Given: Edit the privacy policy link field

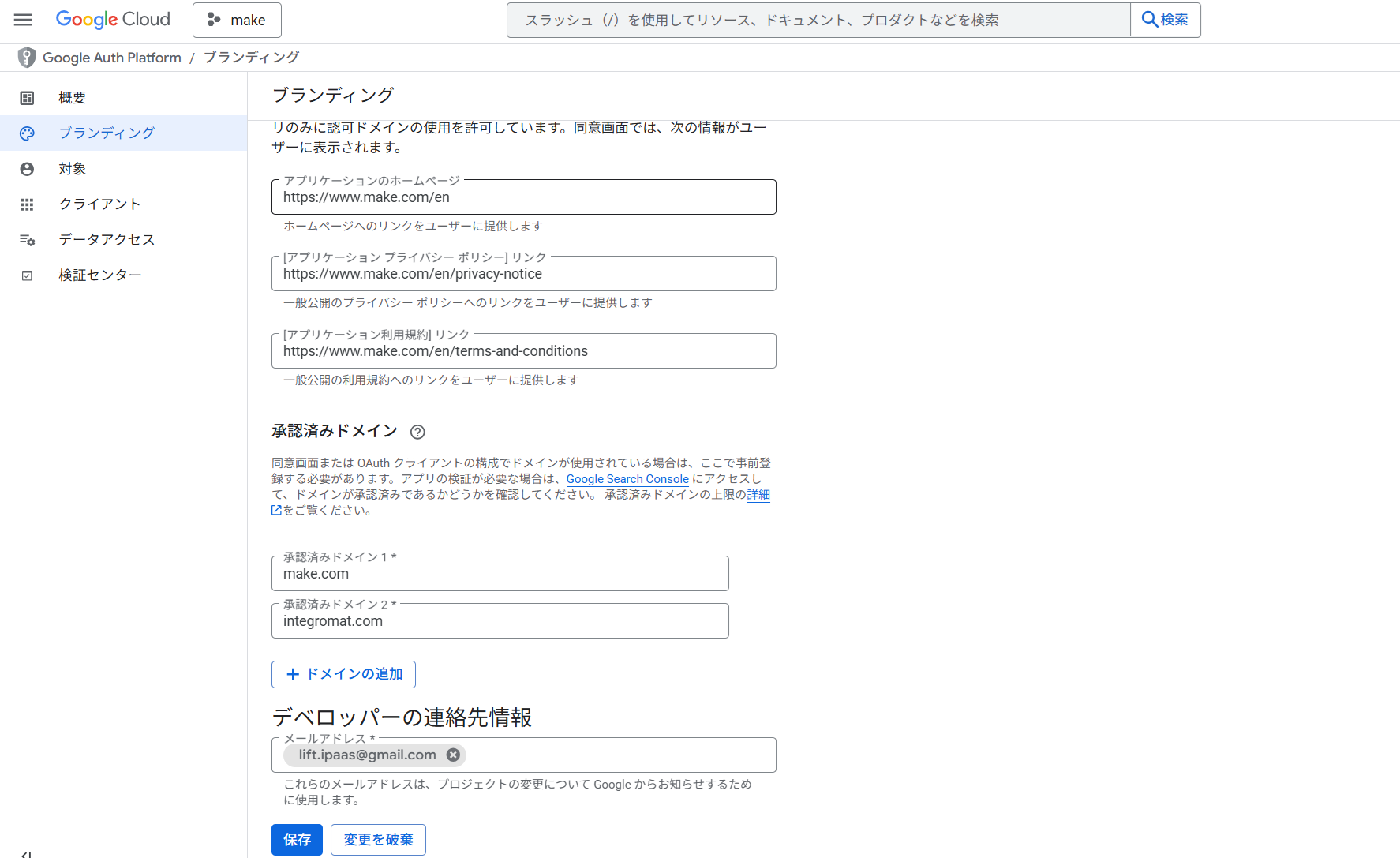Looking at the screenshot, I should [523, 274].
